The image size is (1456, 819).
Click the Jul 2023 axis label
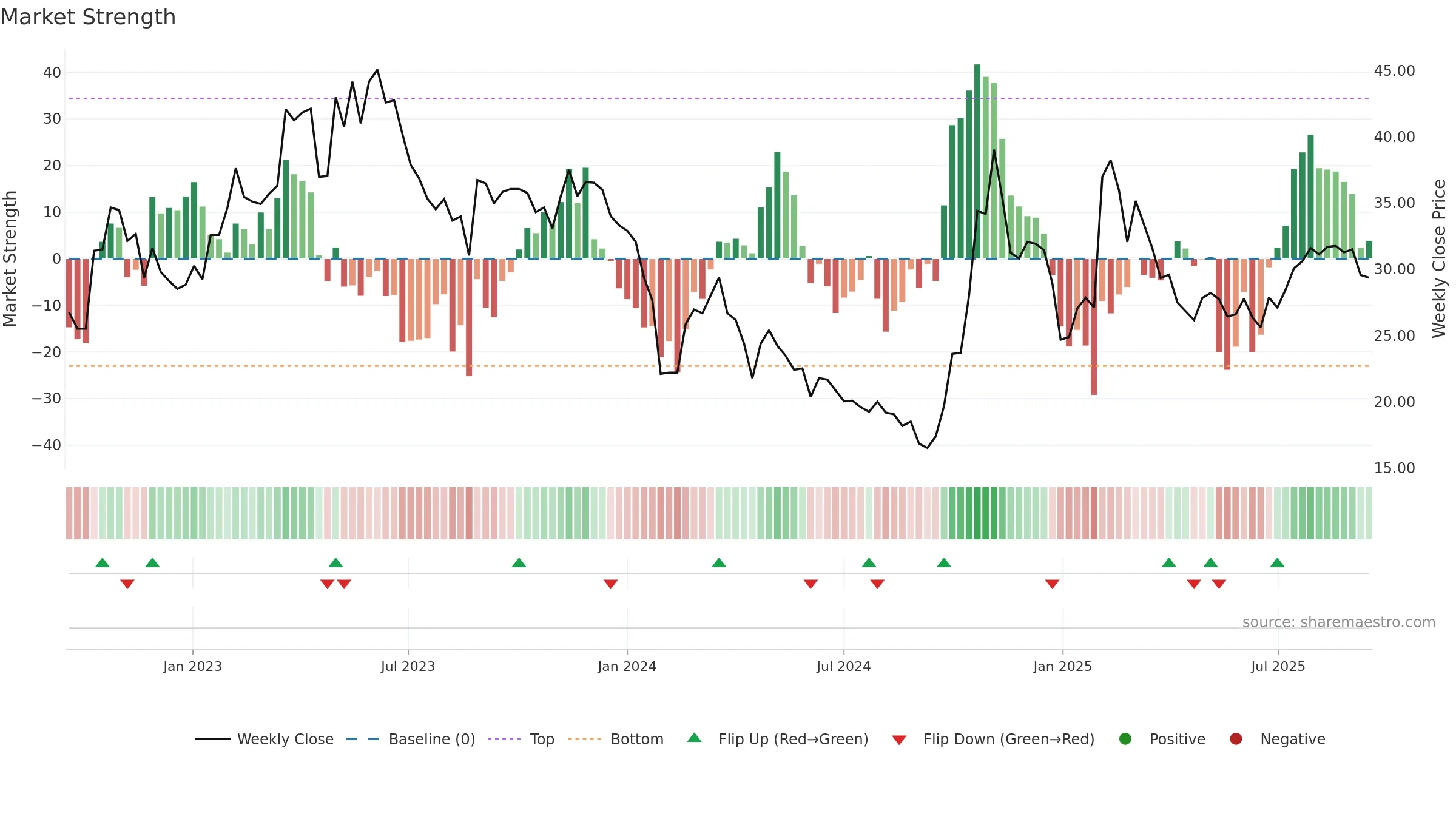408,666
